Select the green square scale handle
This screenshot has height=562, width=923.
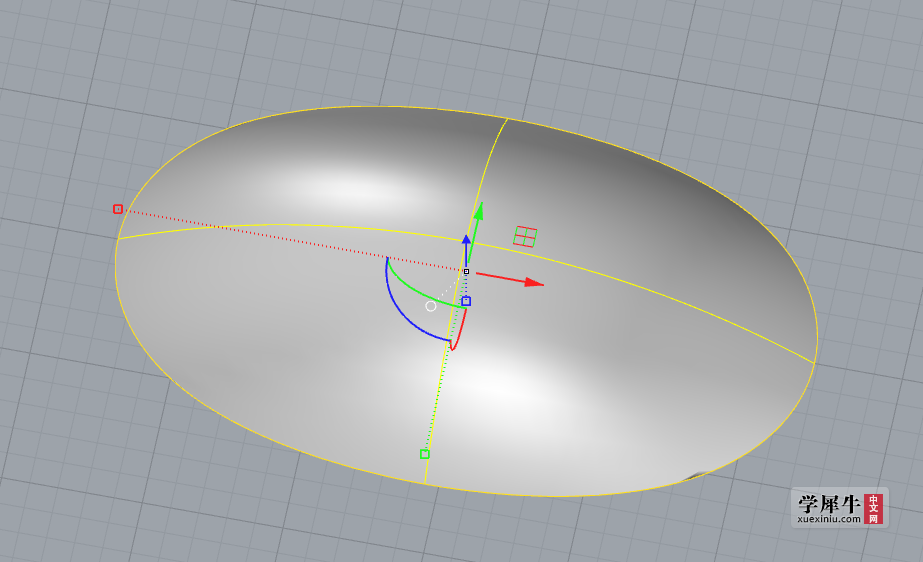pyautogui.click(x=424, y=454)
